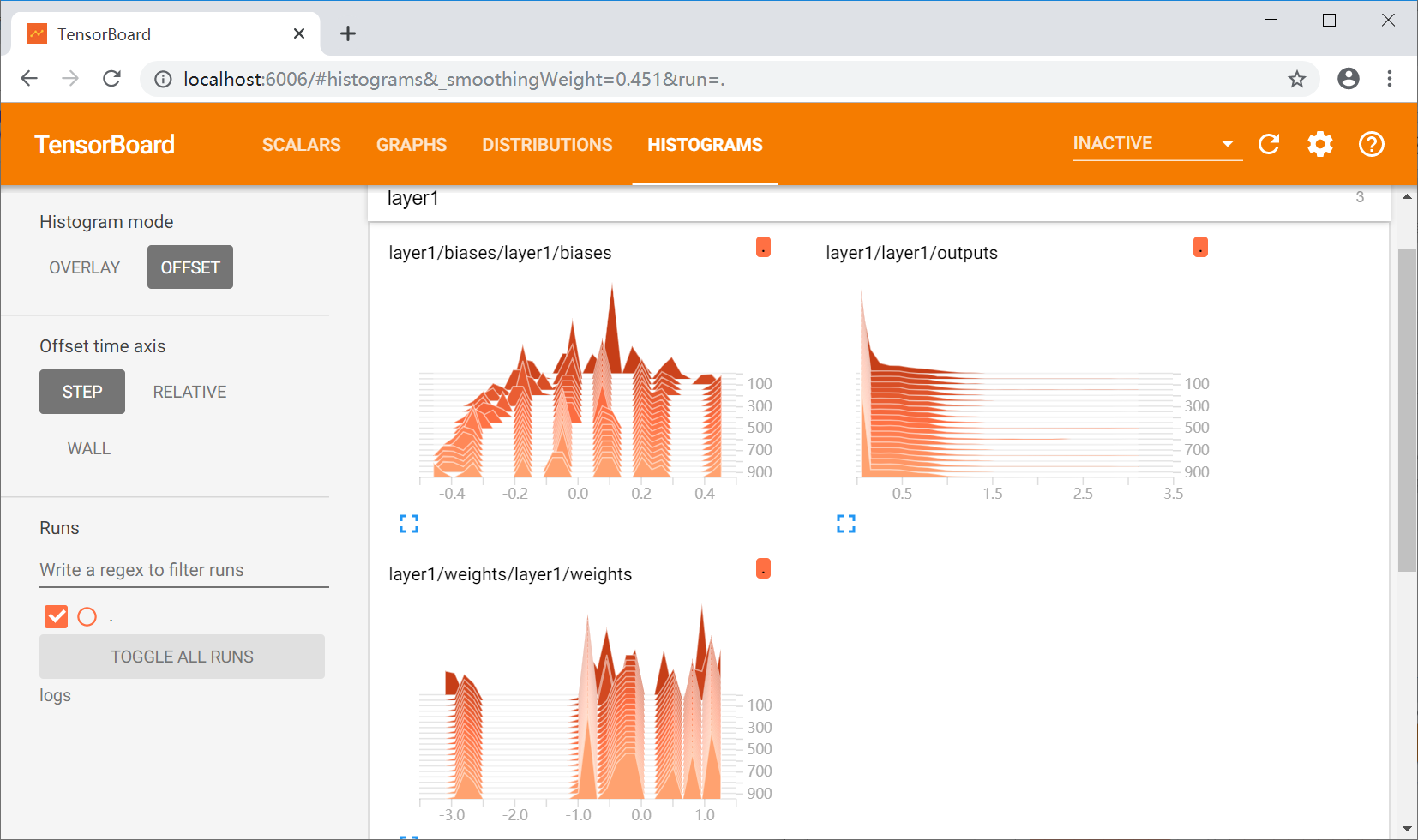
Task: Select the '.' run radio circle
Action: pos(87,616)
